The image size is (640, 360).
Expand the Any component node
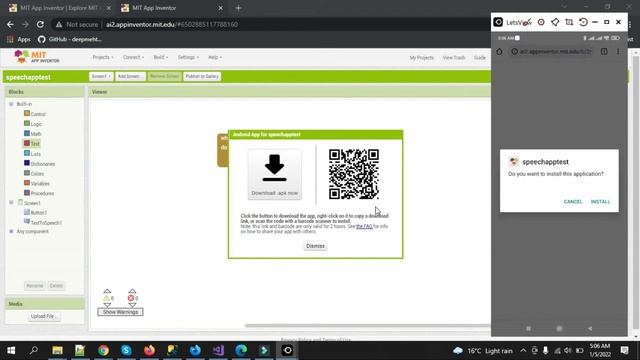pyautogui.click(x=11, y=231)
